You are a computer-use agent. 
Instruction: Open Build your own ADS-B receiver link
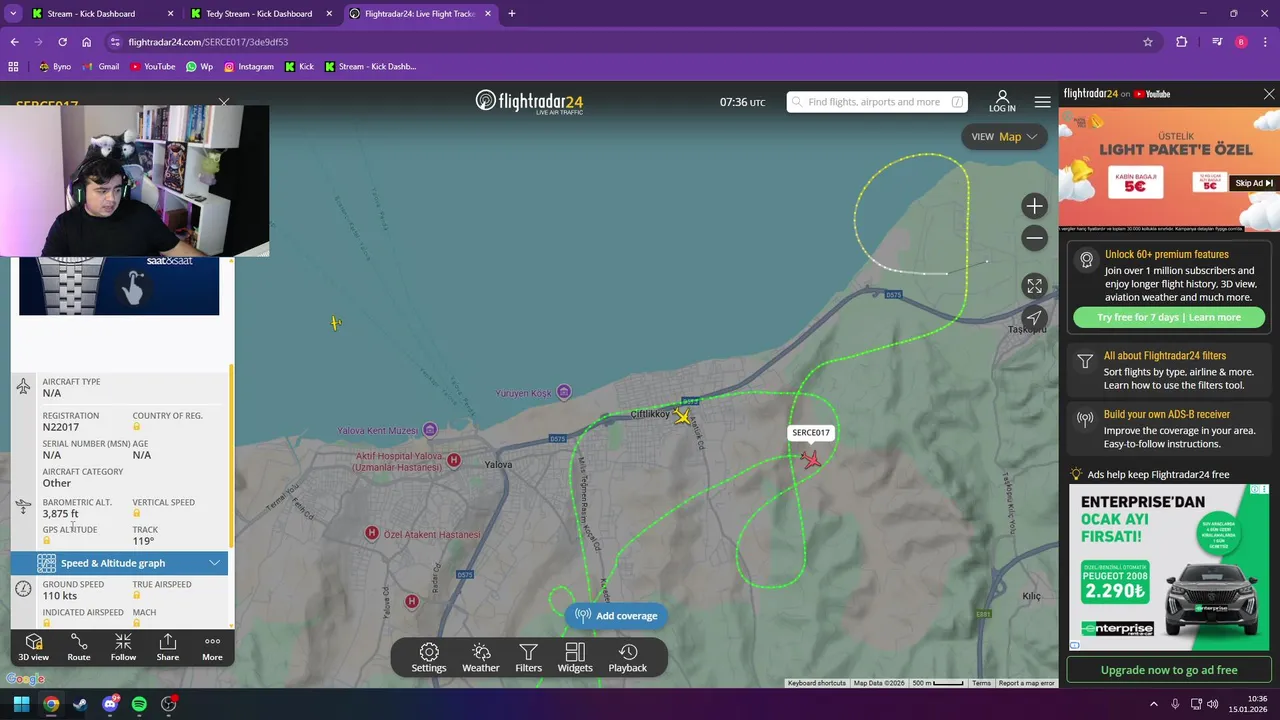coord(1167,415)
